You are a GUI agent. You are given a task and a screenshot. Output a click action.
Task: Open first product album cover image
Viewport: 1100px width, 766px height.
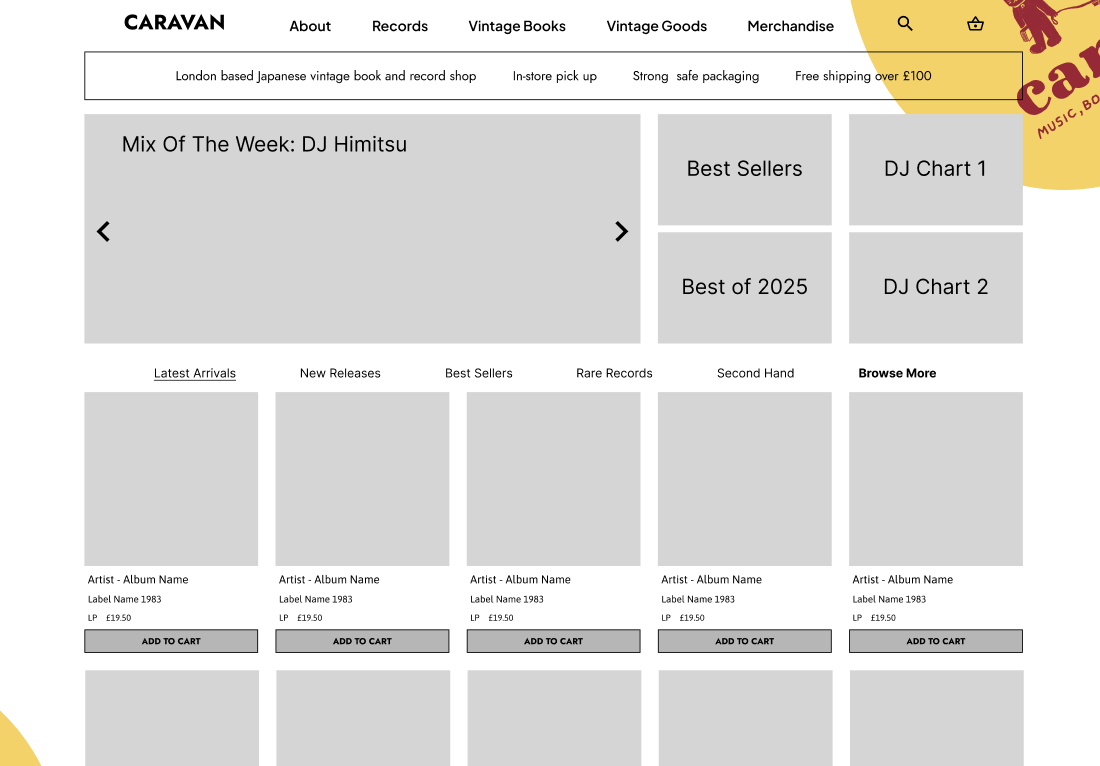(171, 479)
